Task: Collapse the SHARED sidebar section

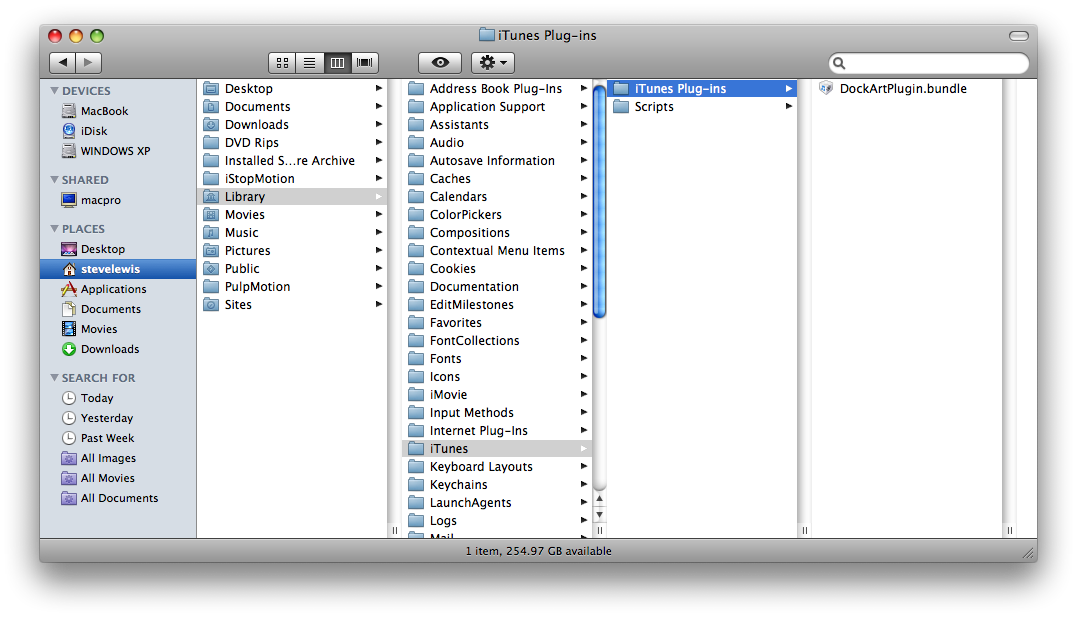Action: tap(54, 179)
